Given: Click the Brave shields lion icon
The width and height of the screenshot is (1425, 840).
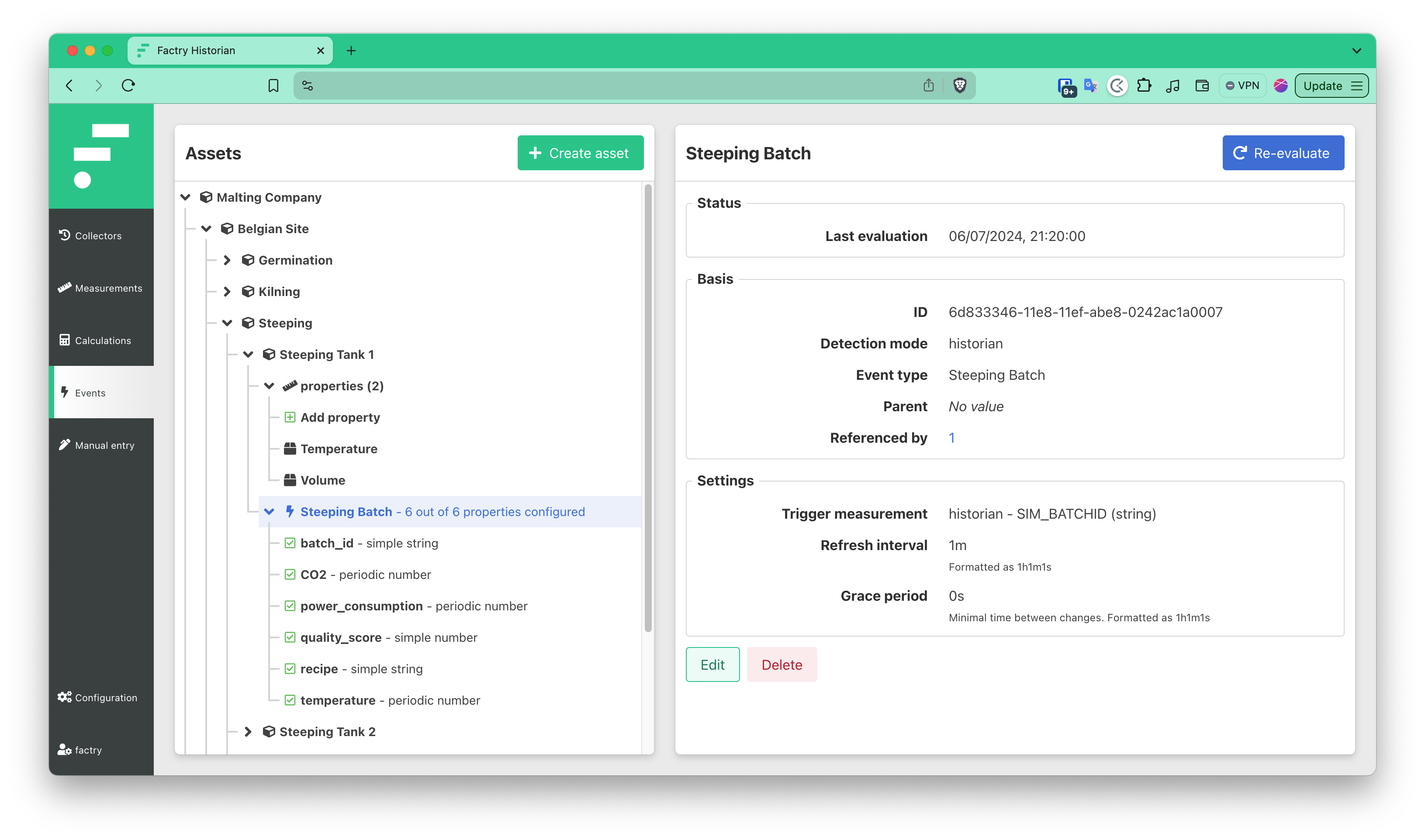Looking at the screenshot, I should pyautogui.click(x=959, y=86).
